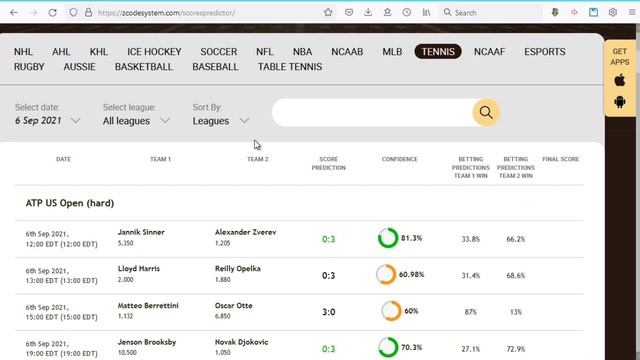Click the SCORE PREDICTION column header
The image size is (640, 360).
pyautogui.click(x=329, y=163)
